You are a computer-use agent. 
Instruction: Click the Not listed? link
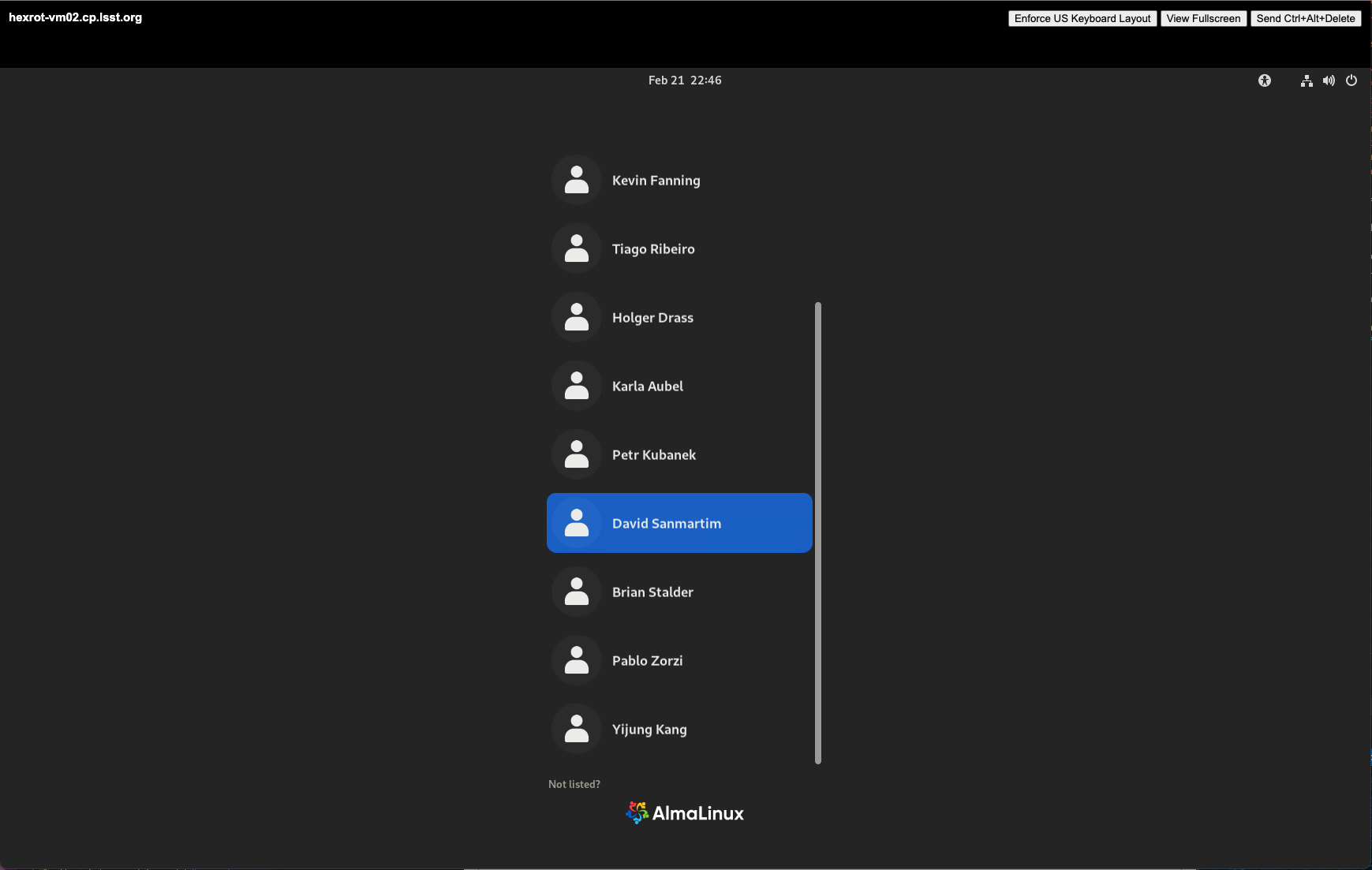pos(574,784)
